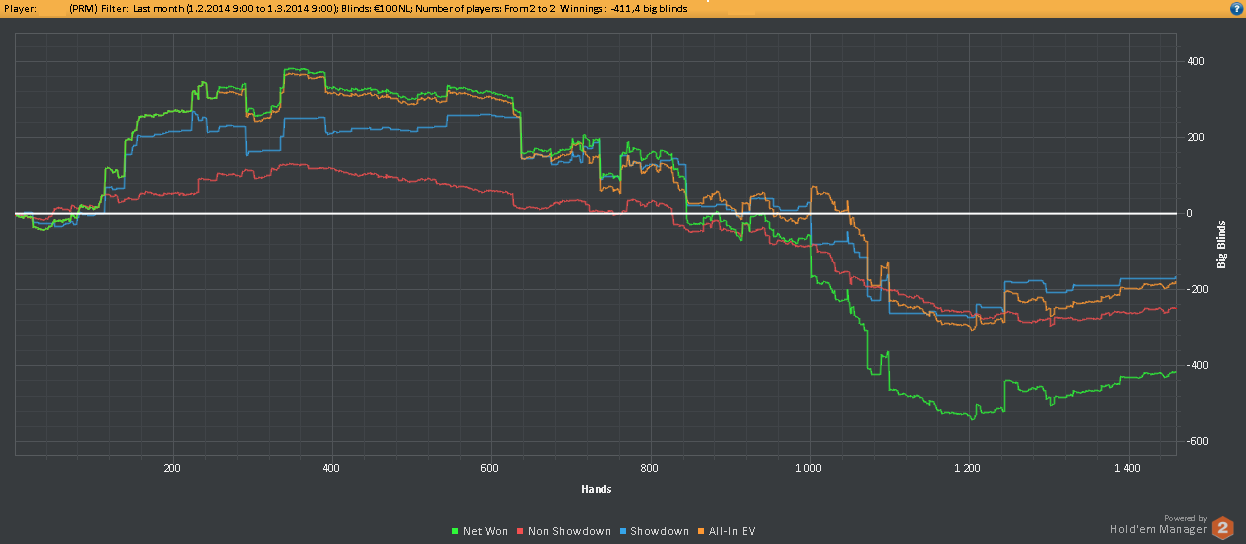Click the Big Blinds y-axis title
Viewport: 1246px width, 544px height.
point(1221,246)
